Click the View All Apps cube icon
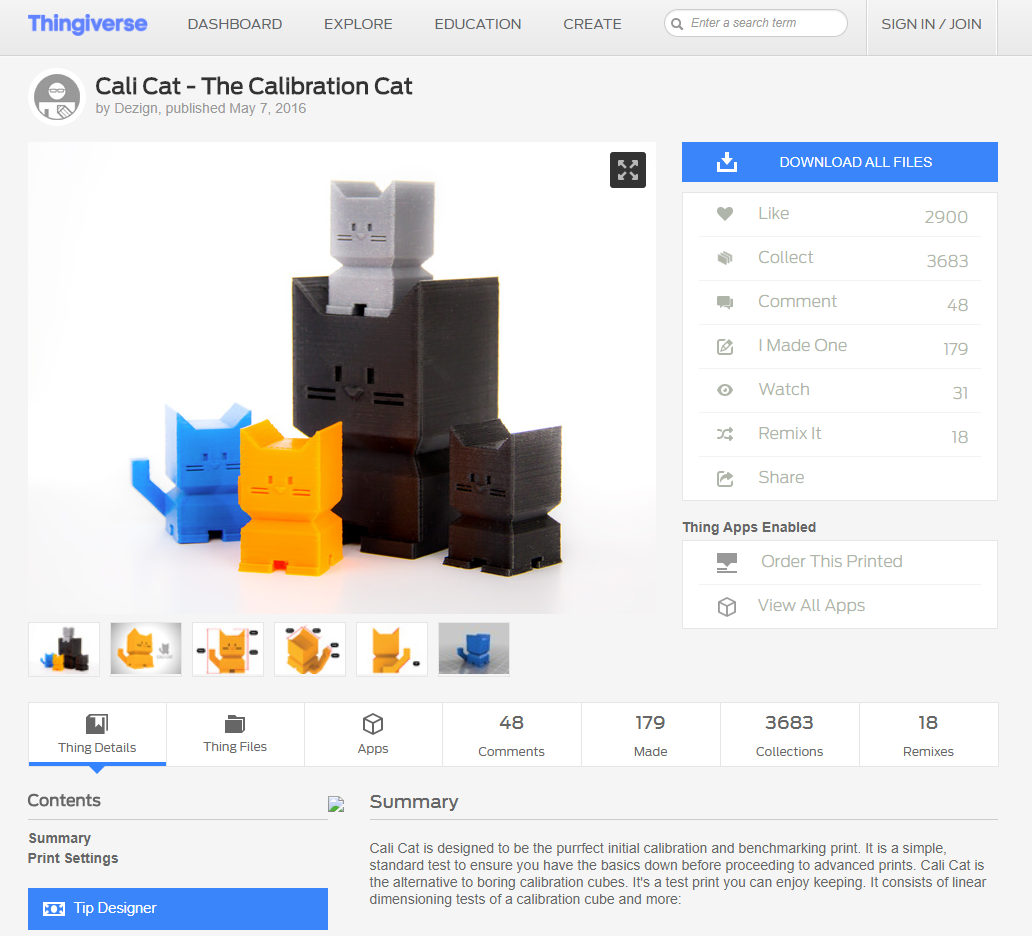 point(727,606)
